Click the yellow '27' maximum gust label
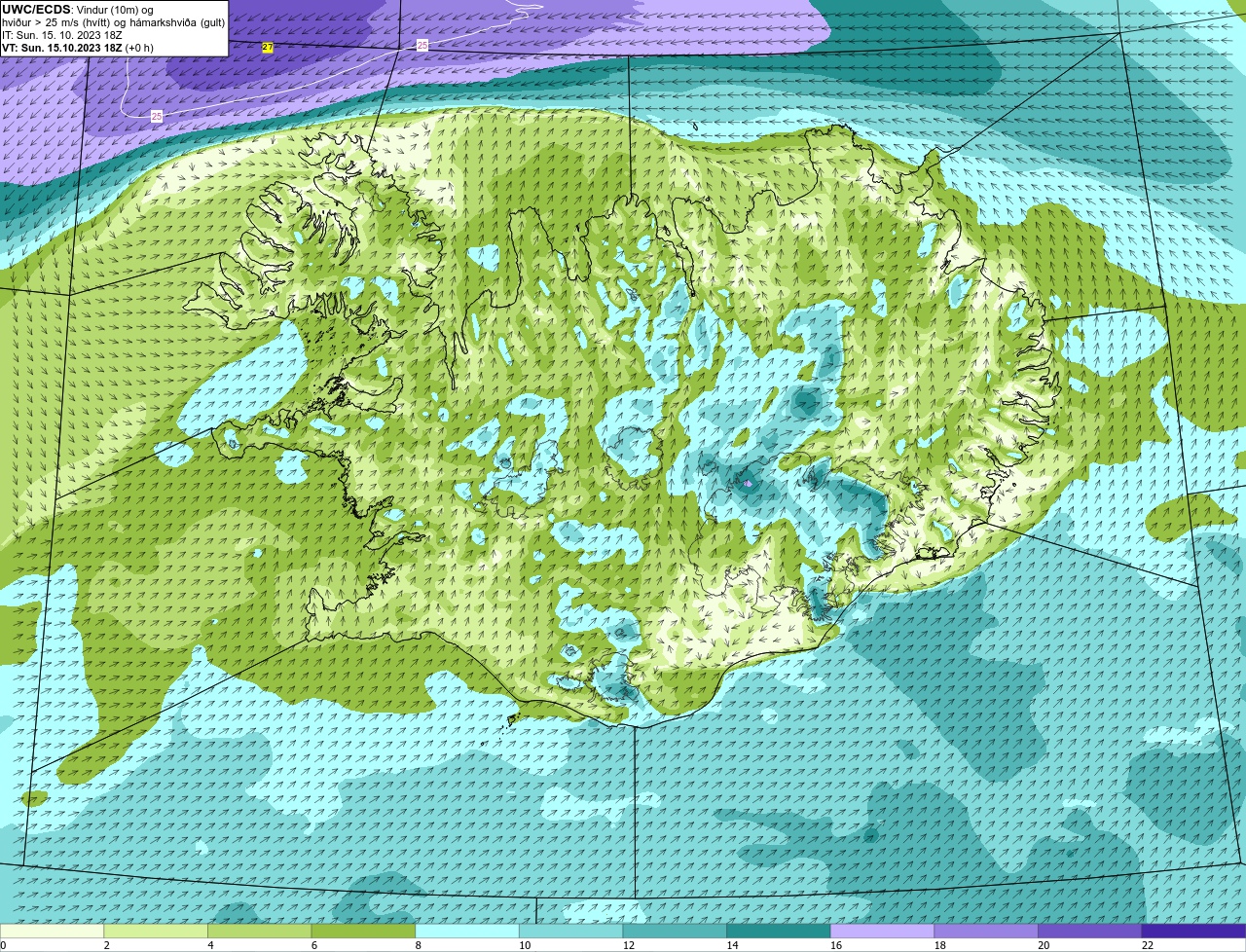 [x=268, y=47]
